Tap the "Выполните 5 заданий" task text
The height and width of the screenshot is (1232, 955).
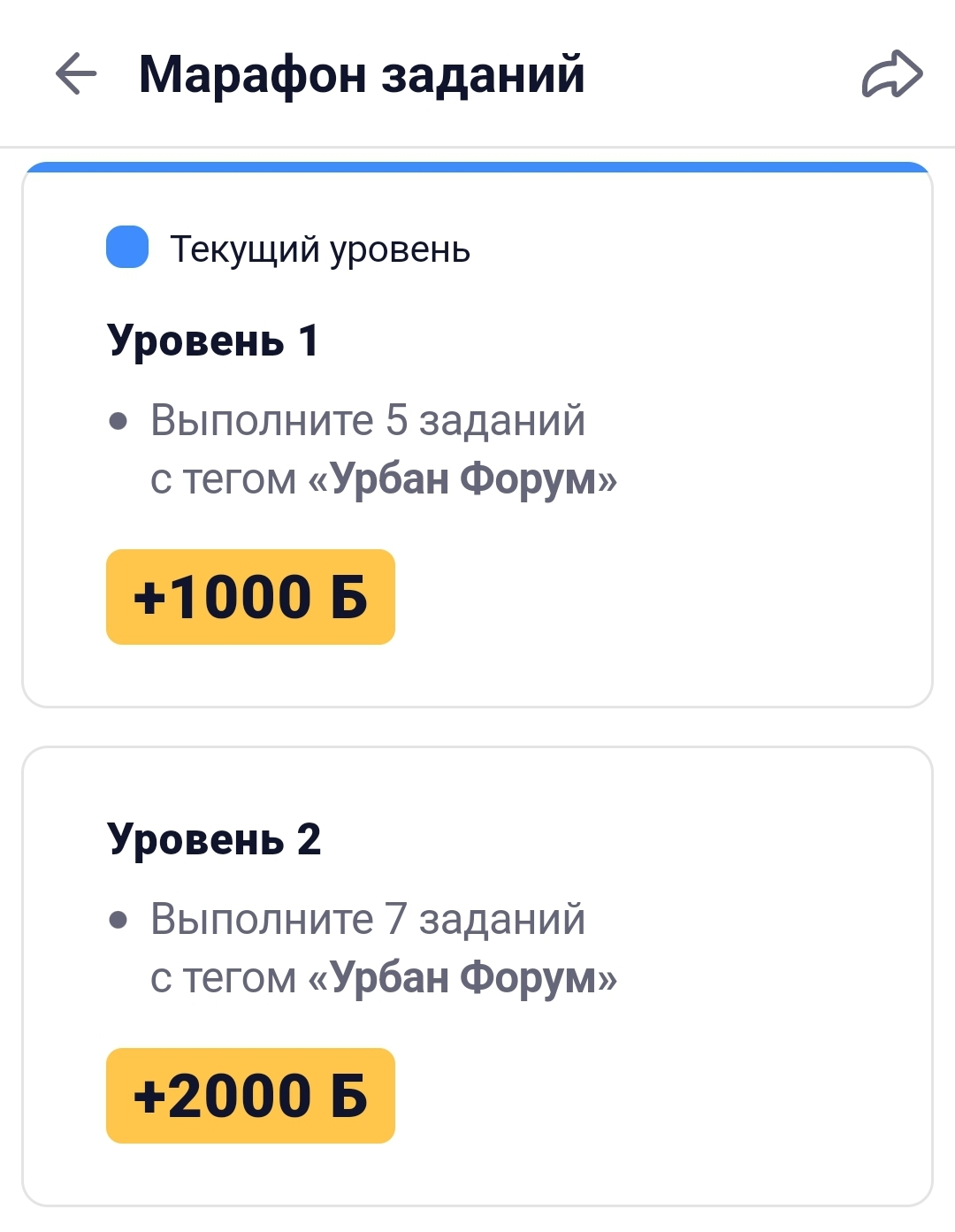[x=368, y=420]
